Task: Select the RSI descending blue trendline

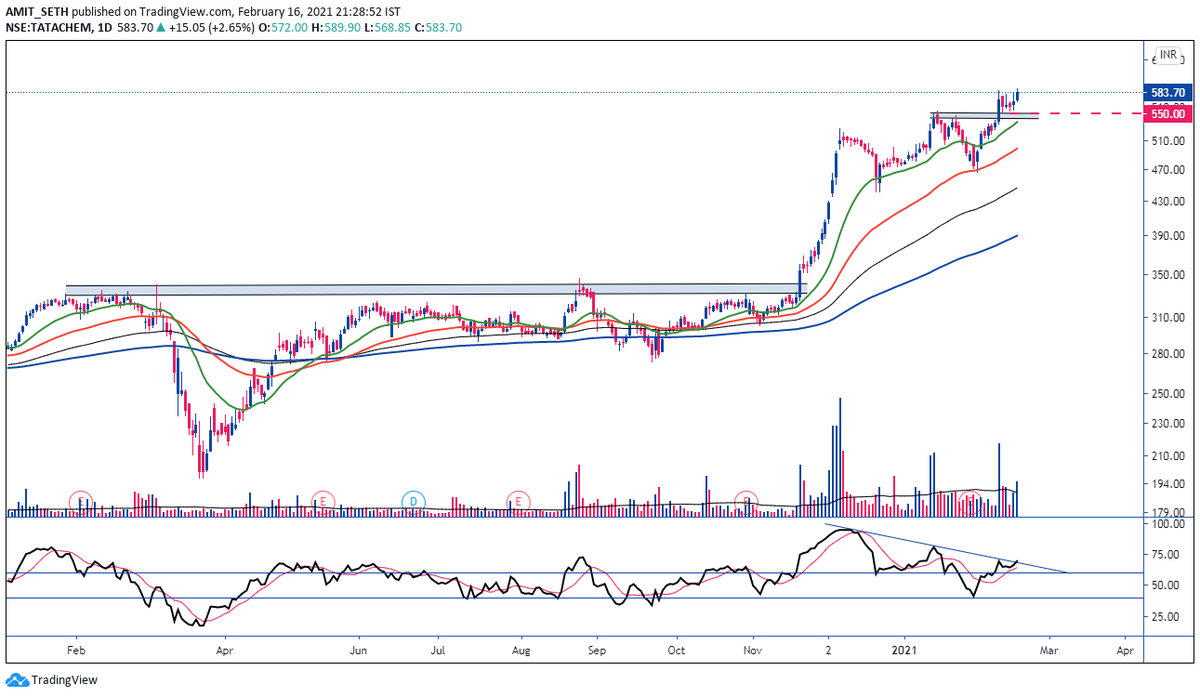Action: click(x=945, y=548)
